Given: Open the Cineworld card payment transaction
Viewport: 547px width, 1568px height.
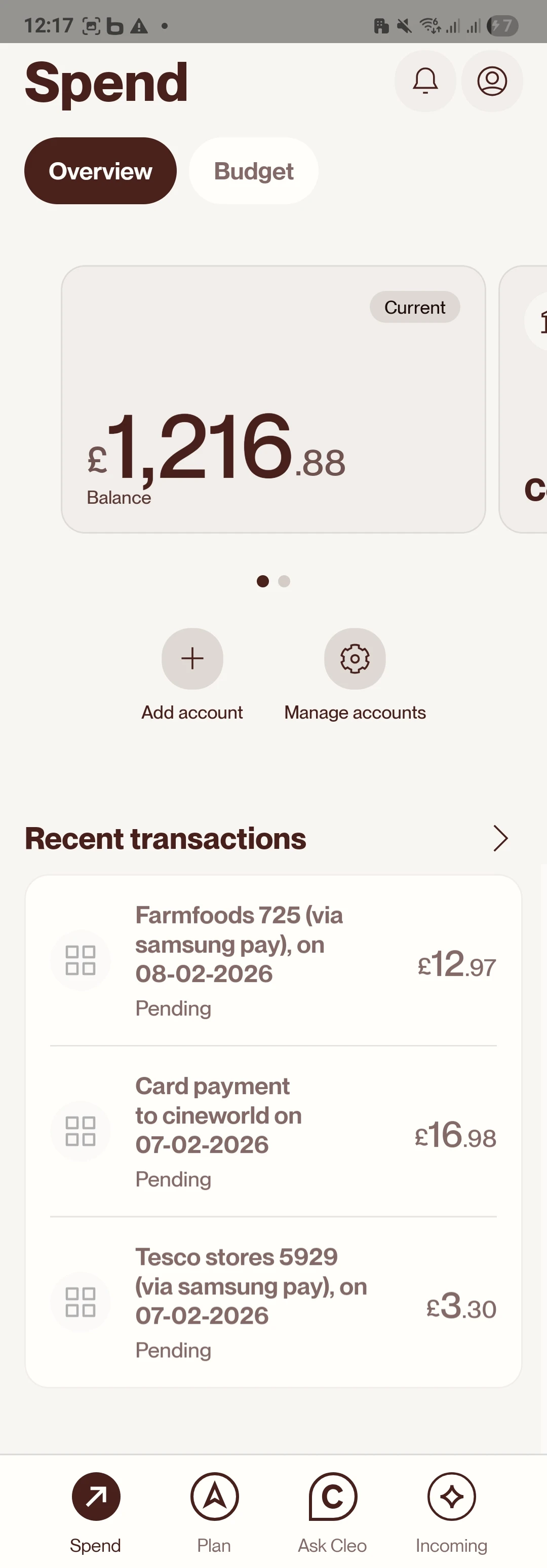Looking at the screenshot, I should [x=273, y=1132].
